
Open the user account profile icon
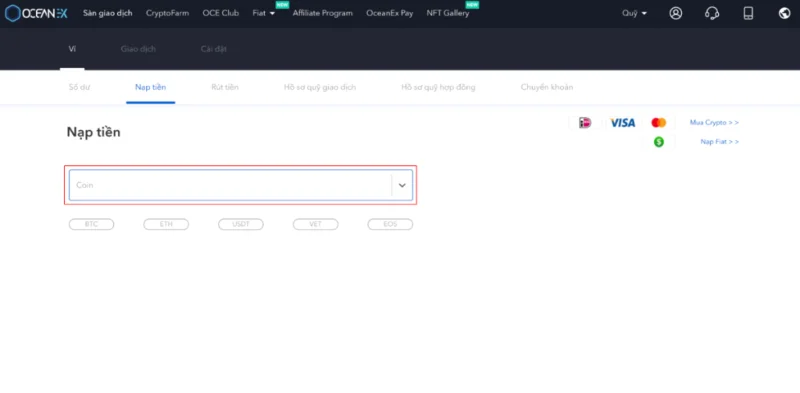[676, 13]
